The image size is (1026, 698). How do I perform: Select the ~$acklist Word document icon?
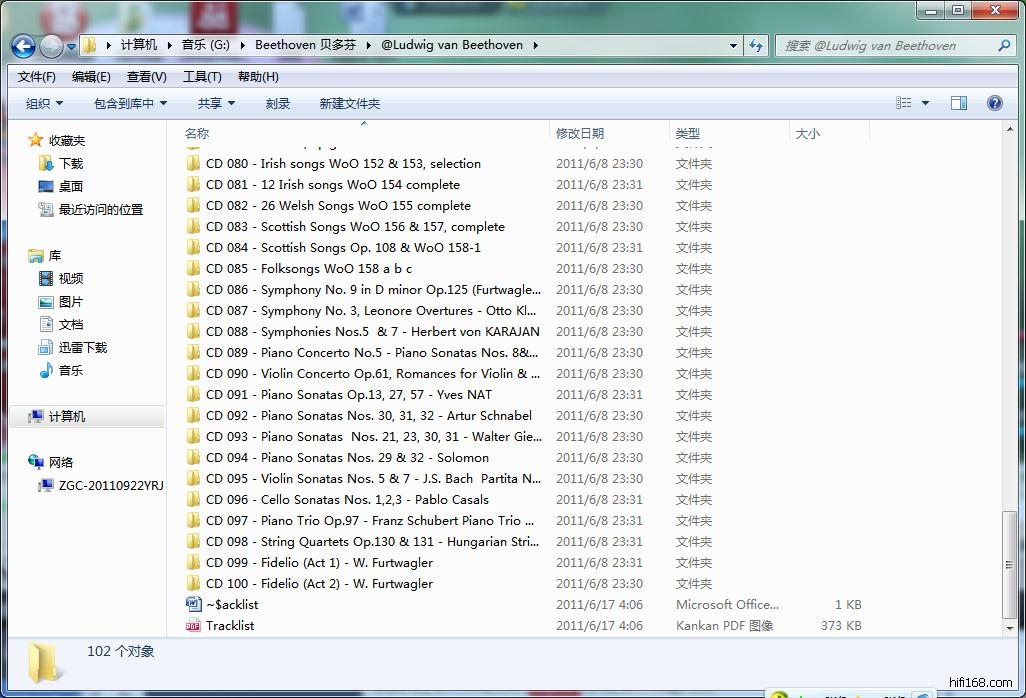193,605
